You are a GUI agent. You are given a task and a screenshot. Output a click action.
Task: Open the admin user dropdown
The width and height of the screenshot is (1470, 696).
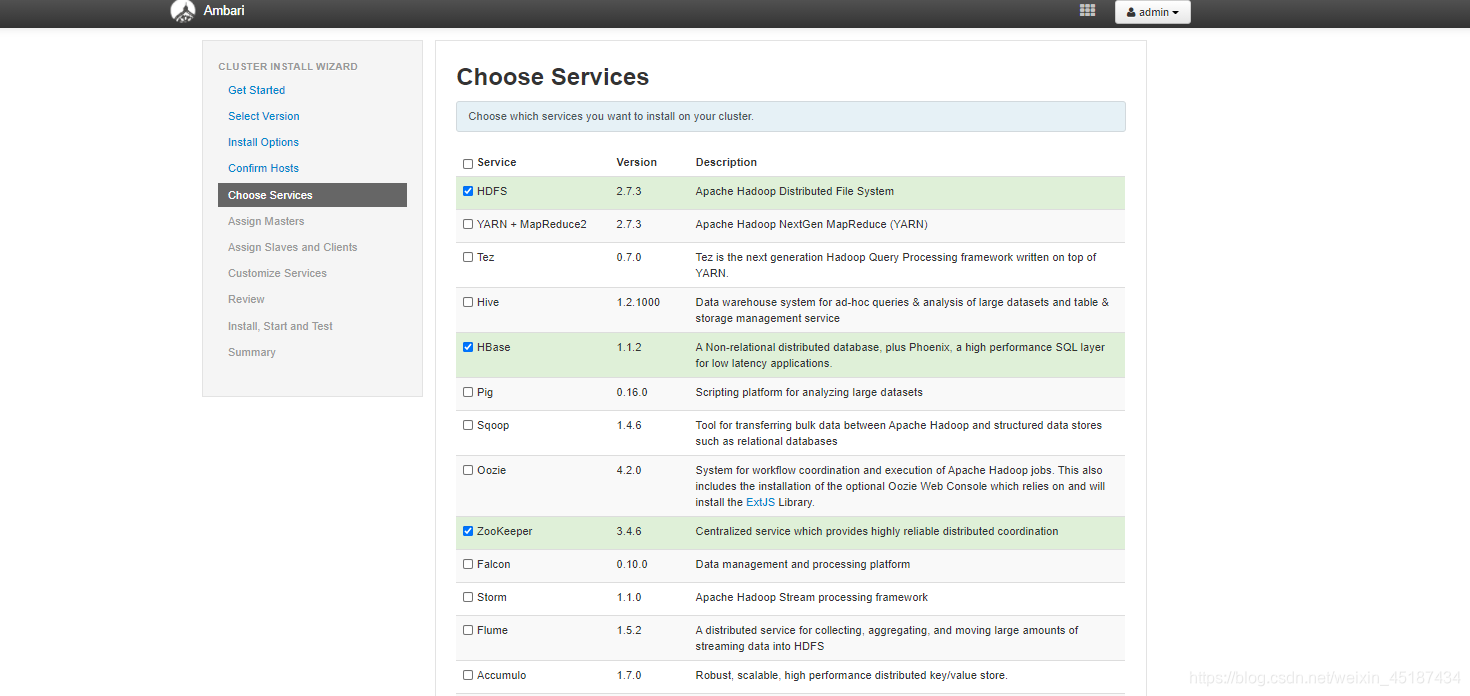(x=1152, y=12)
